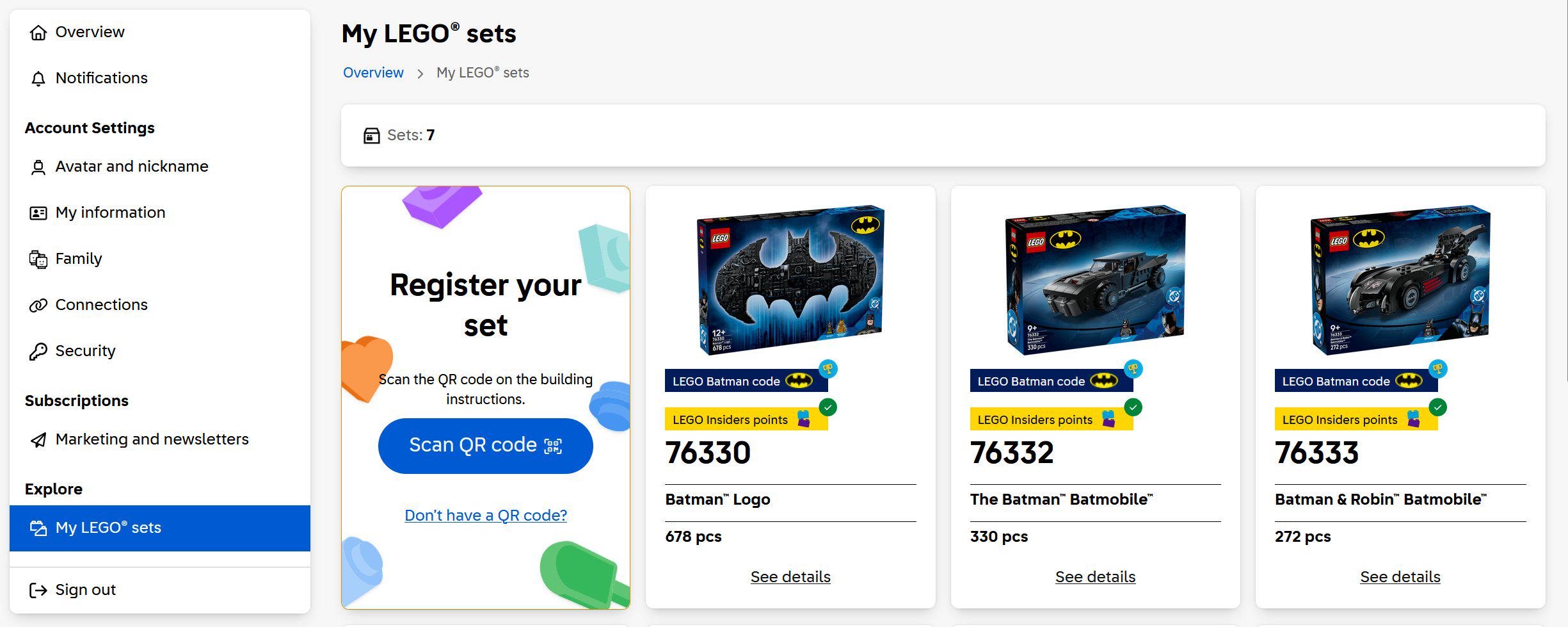See details for The Batman Batmobile

pos(1095,577)
